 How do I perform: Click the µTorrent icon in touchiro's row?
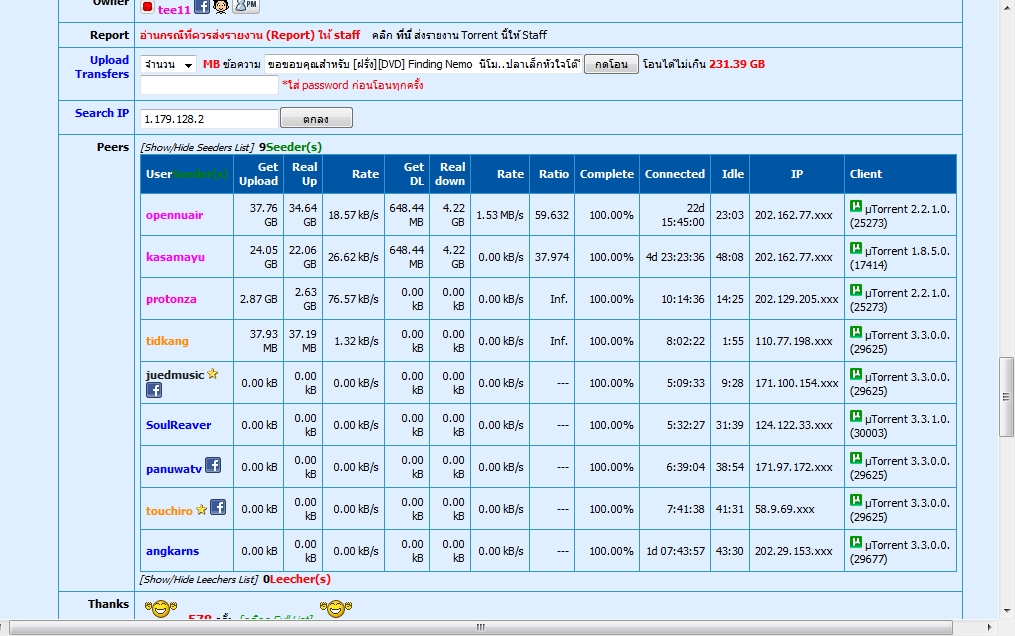click(x=856, y=501)
